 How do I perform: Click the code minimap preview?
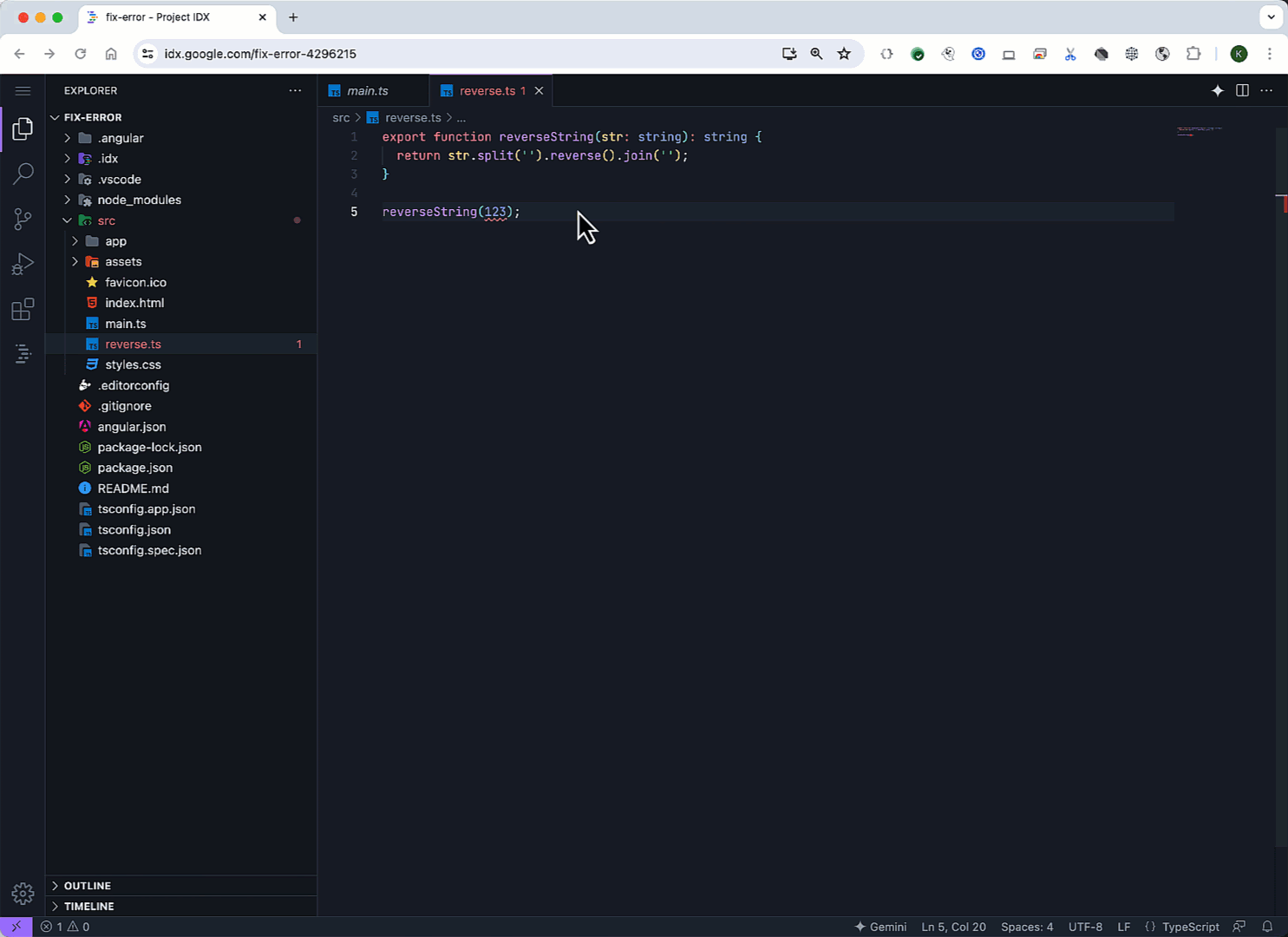coord(1200,131)
